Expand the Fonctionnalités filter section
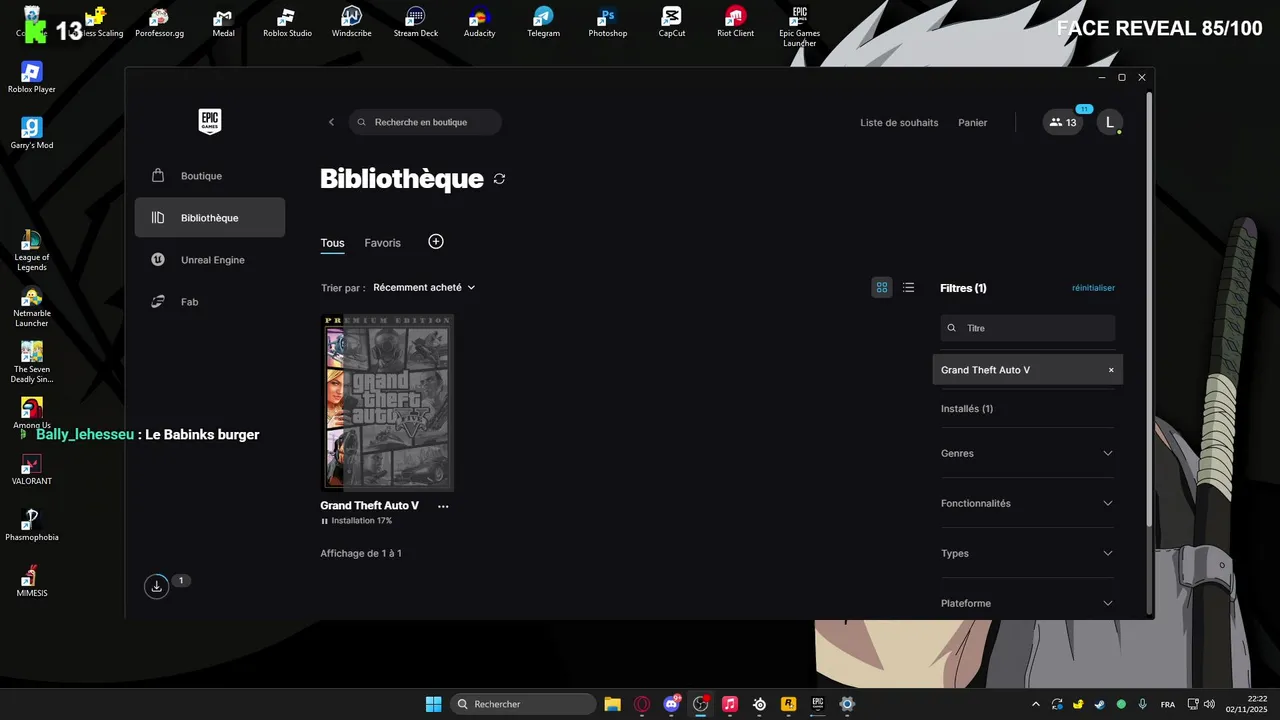 (x=1027, y=503)
